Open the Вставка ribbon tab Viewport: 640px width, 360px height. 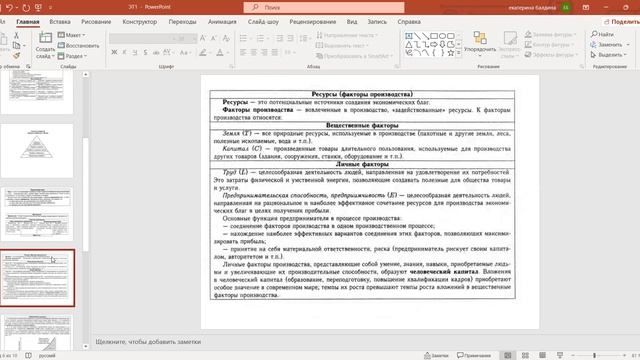pos(60,22)
